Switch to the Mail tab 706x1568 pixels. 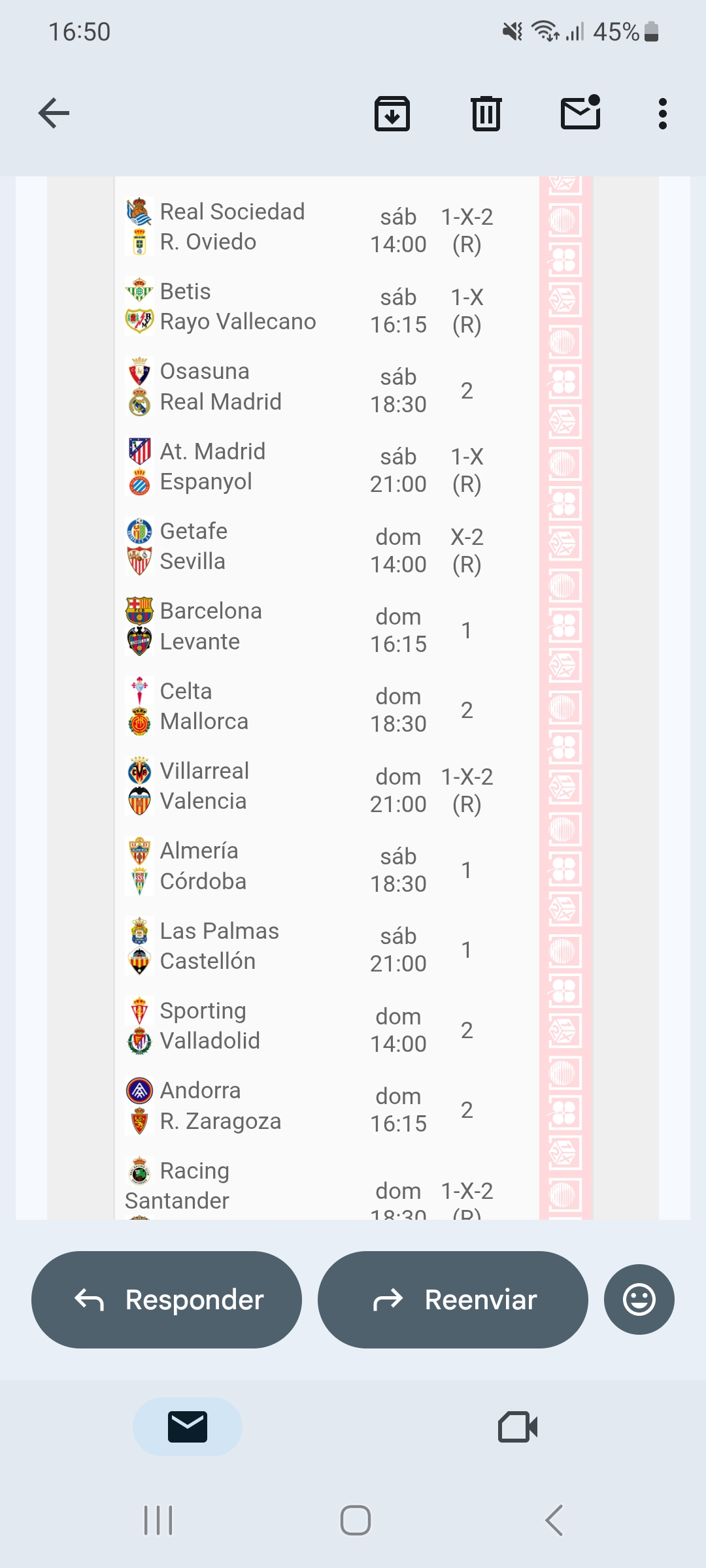click(188, 1427)
